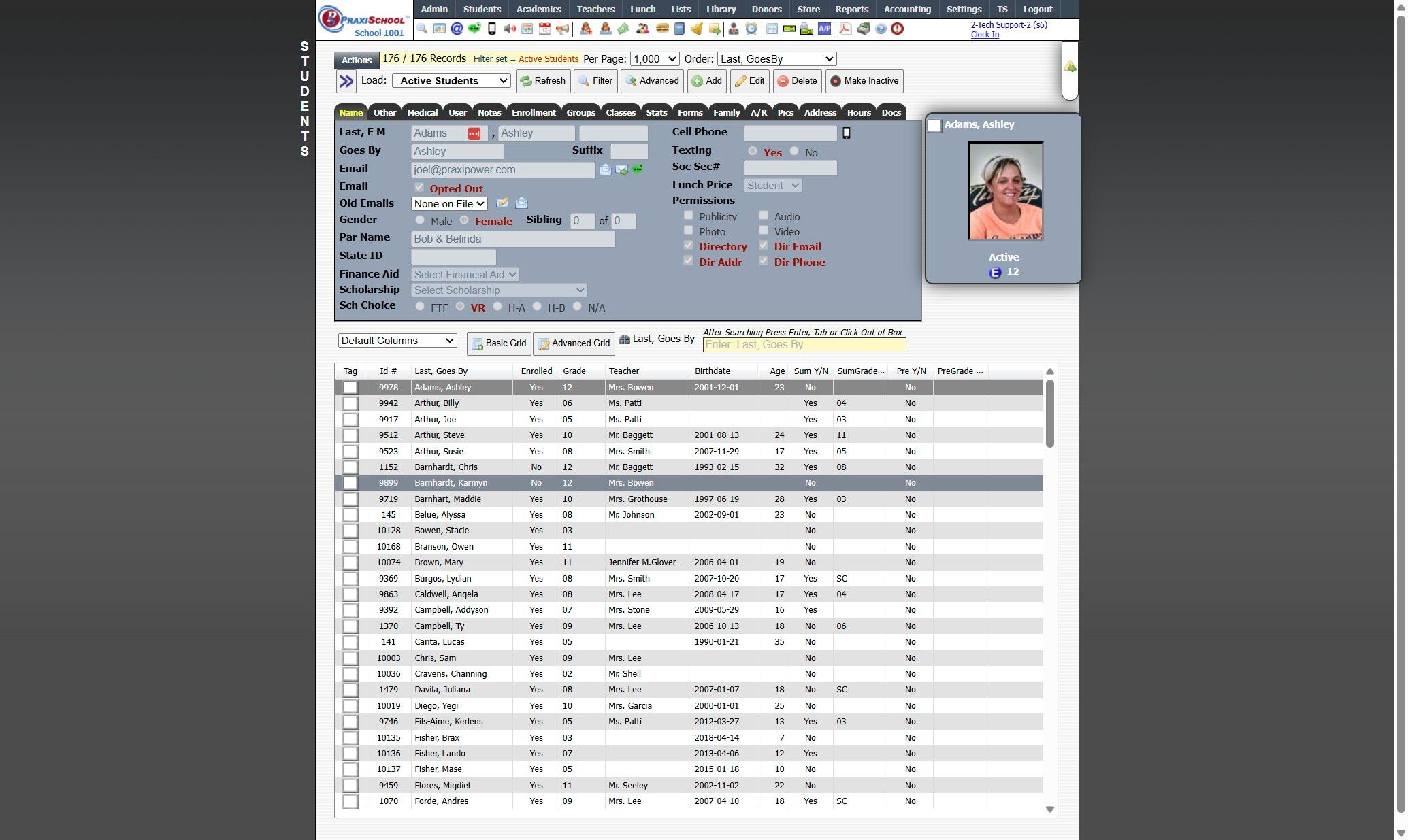The width and height of the screenshot is (1408, 840).
Task: Open the Per Page 1,000 dropdown
Action: pos(655,59)
